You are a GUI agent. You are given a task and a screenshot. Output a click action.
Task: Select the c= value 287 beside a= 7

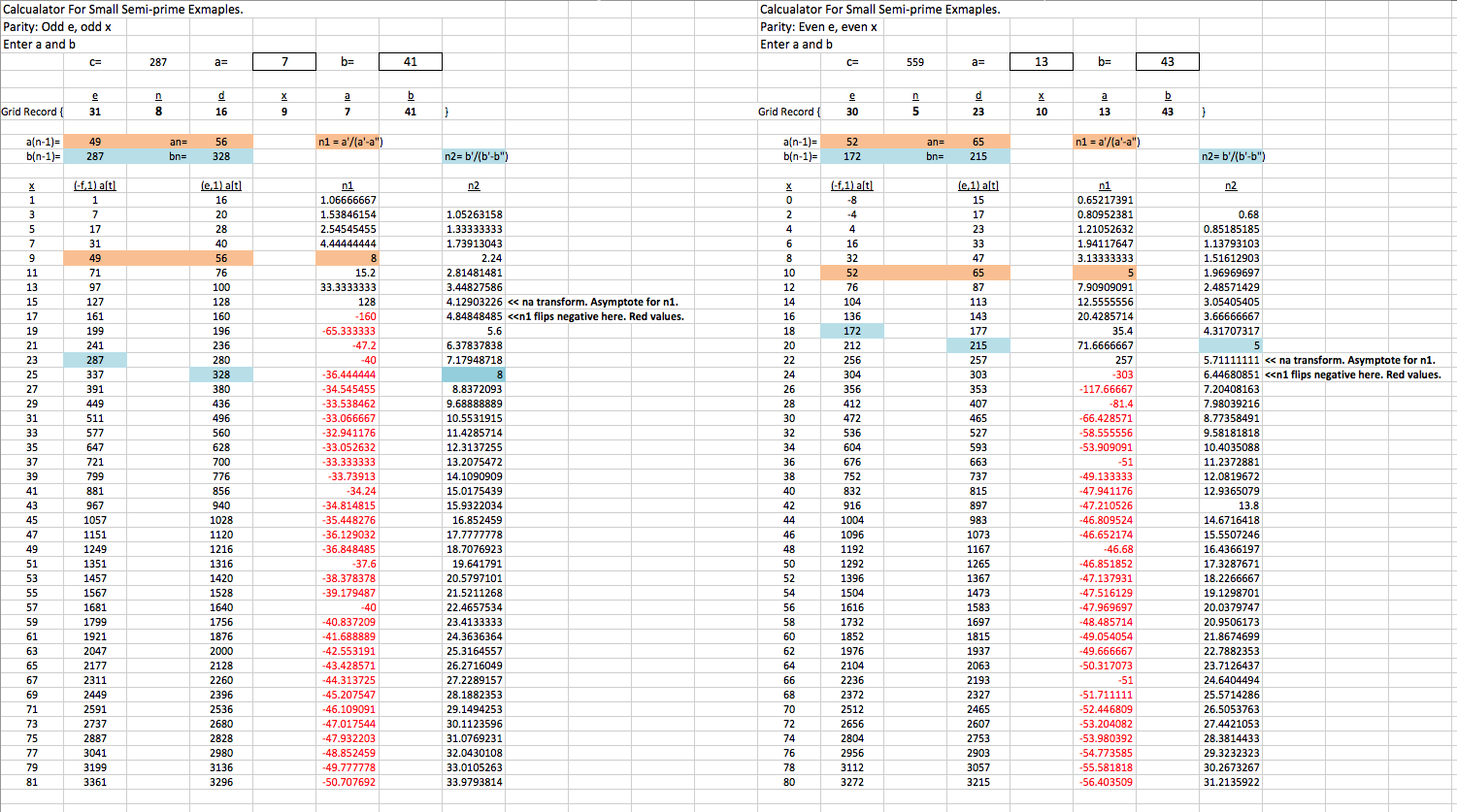(x=158, y=62)
